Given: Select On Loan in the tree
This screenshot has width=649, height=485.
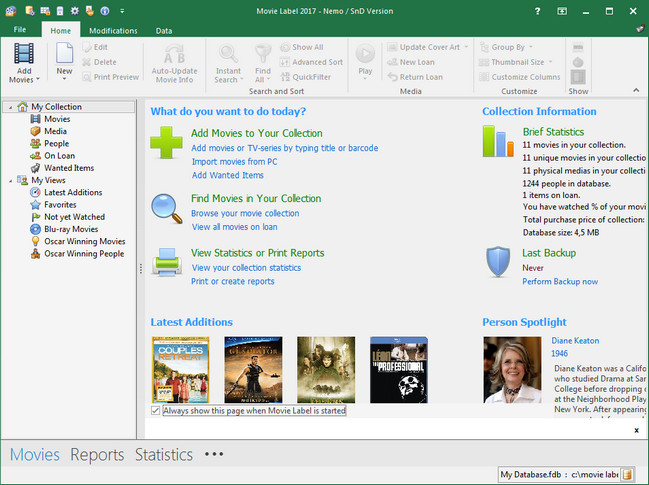Looking at the screenshot, I should tap(60, 156).
